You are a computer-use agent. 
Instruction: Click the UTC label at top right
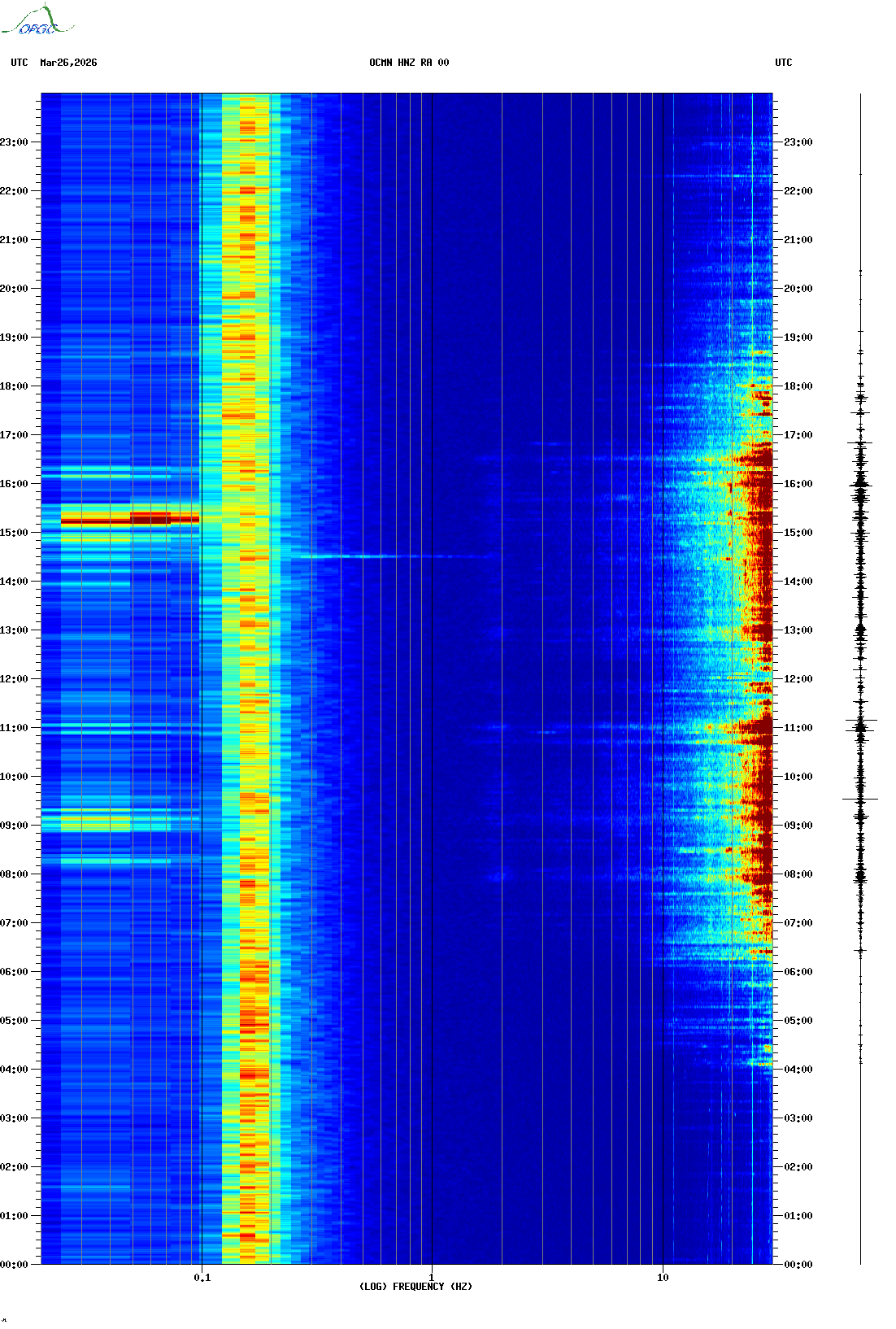pyautogui.click(x=783, y=63)
